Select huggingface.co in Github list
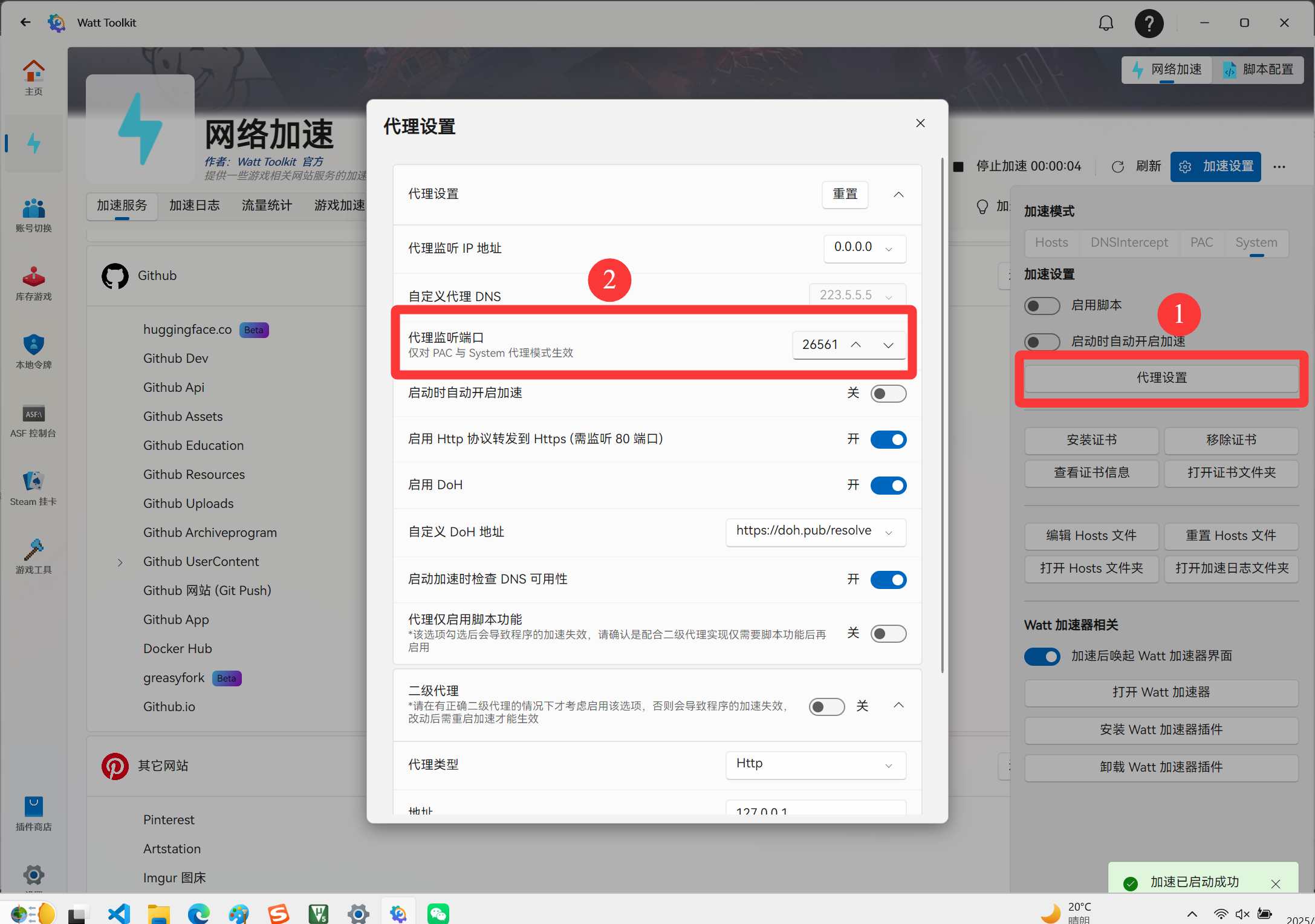This screenshot has height=924, width=1315. coord(187,330)
